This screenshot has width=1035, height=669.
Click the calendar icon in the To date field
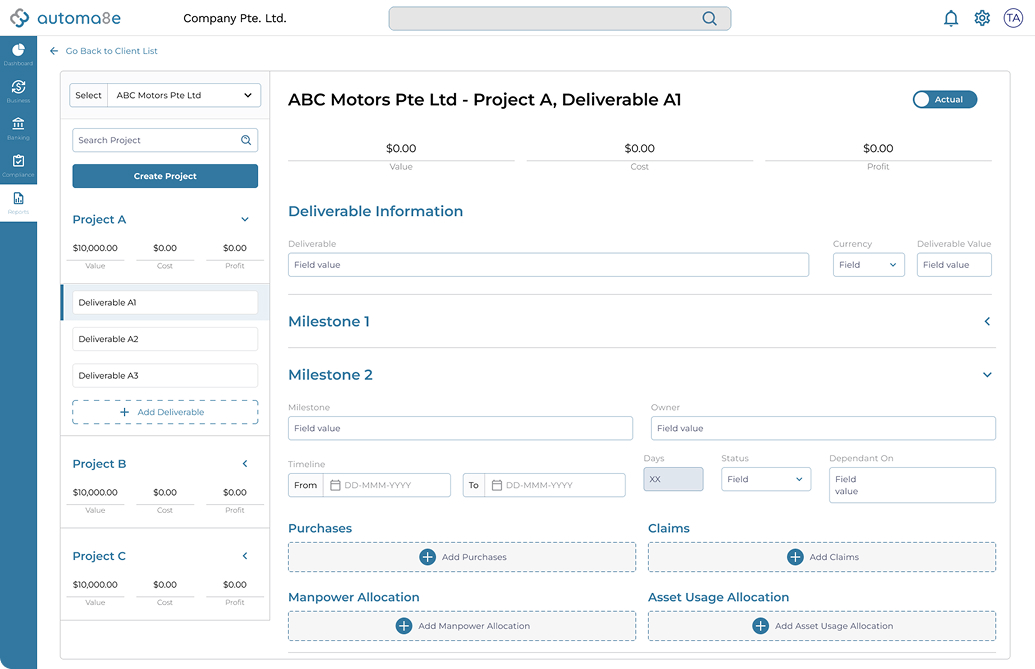(x=497, y=485)
